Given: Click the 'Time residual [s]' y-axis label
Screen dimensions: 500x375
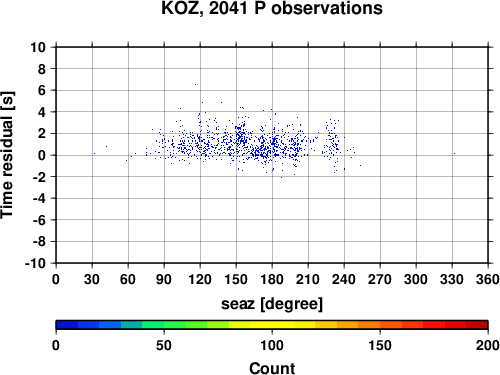Looking at the screenshot, I should coord(7,155).
